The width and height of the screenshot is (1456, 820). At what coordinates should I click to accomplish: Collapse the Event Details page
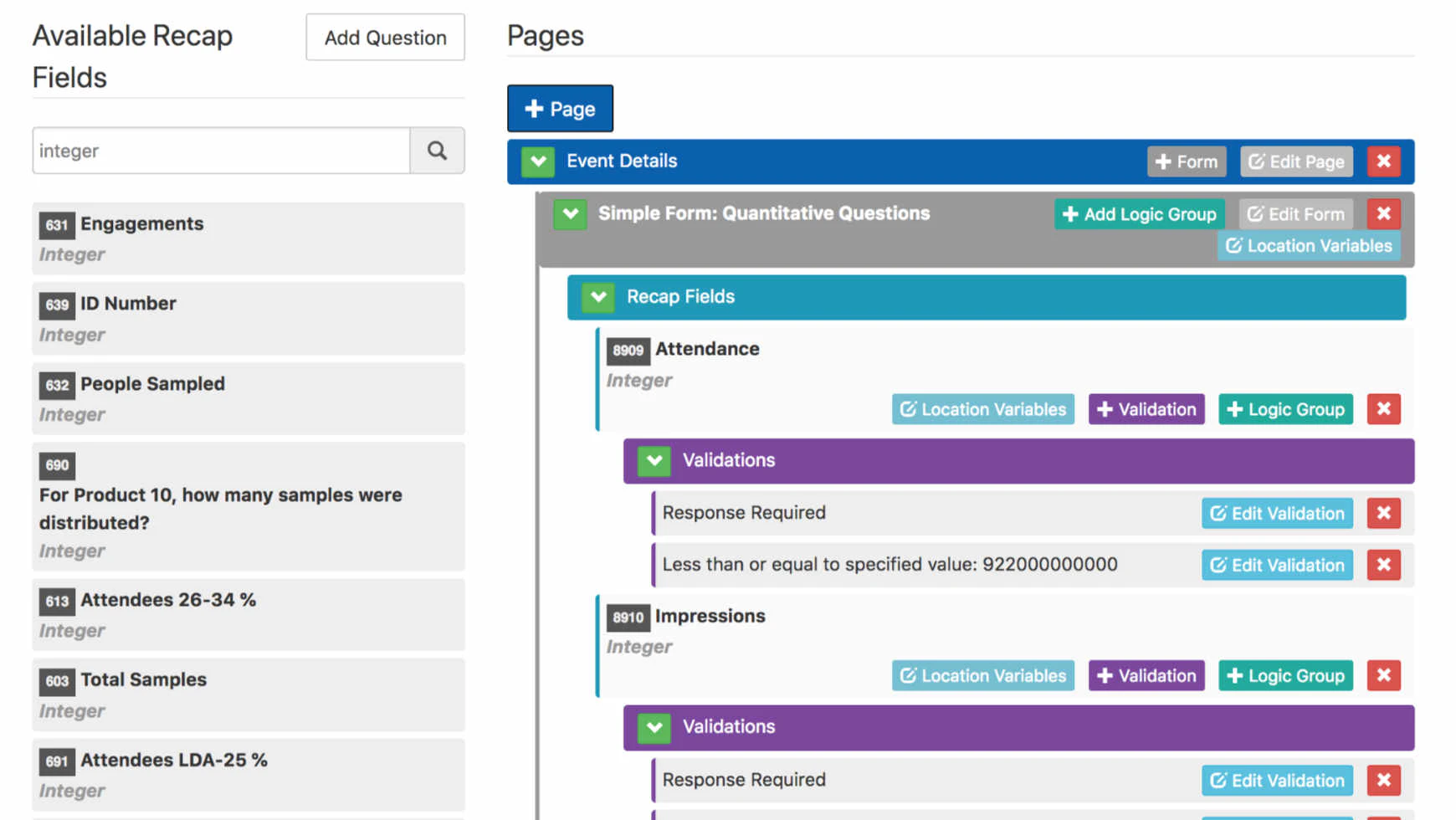click(x=538, y=161)
